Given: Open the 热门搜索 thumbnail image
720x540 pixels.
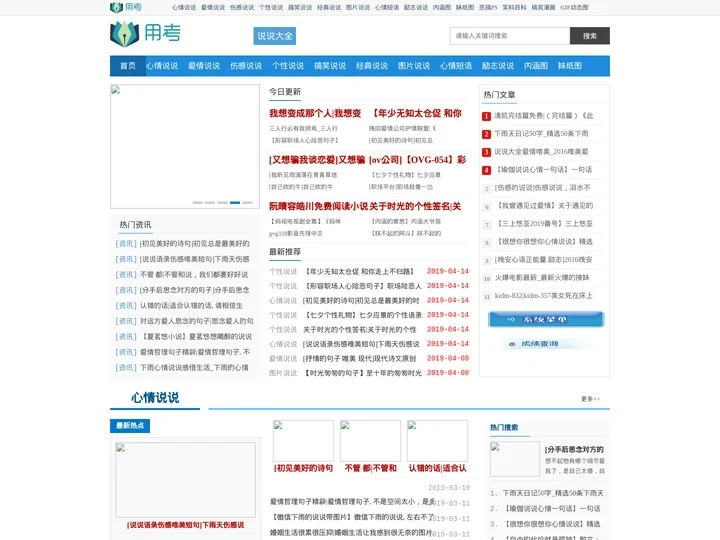Looking at the screenshot, I should click(x=515, y=459).
